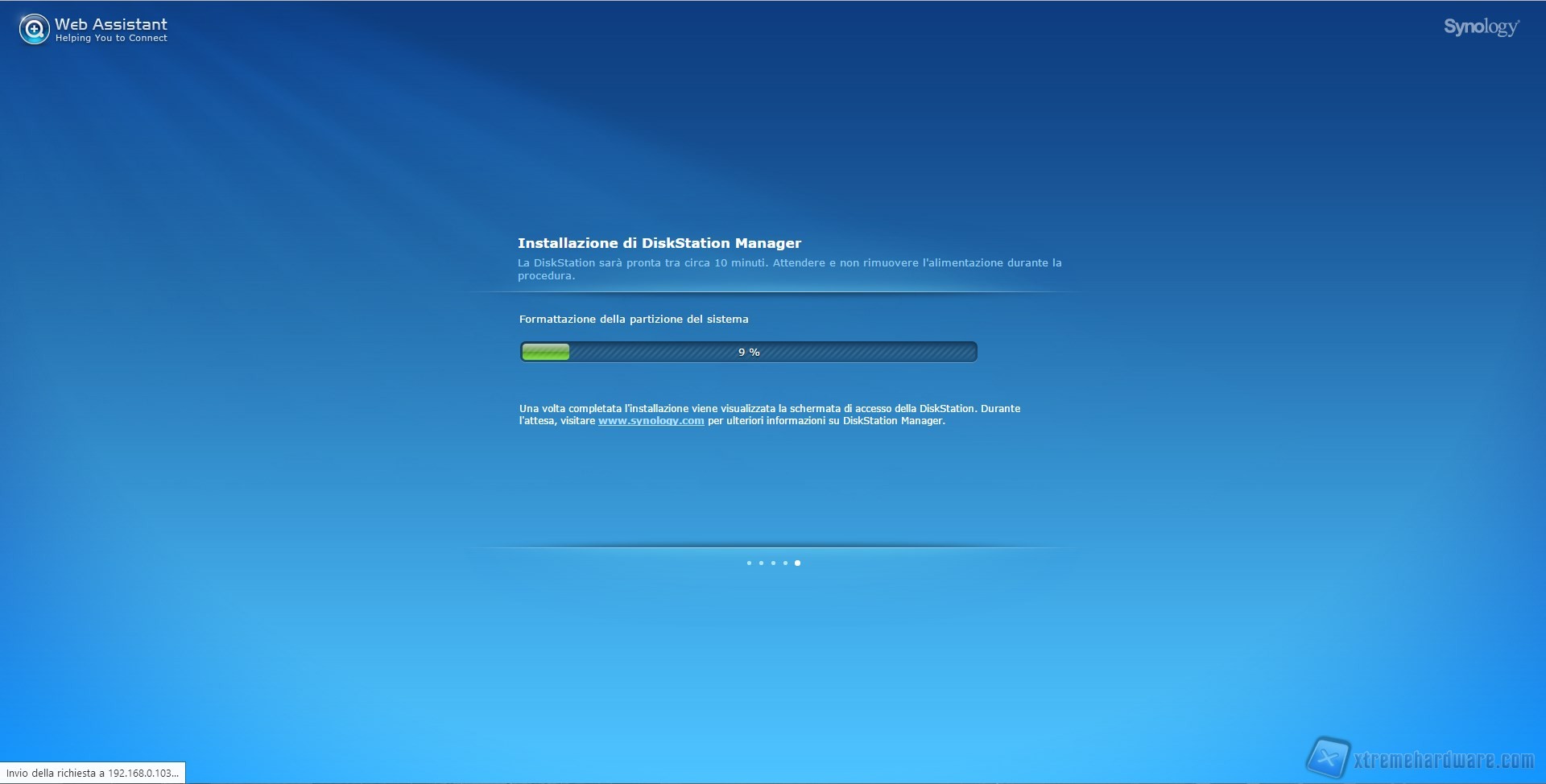Click the browser status 'Invio della richiesta' bar
Viewport: 1546px width, 784px height.
click(x=93, y=773)
